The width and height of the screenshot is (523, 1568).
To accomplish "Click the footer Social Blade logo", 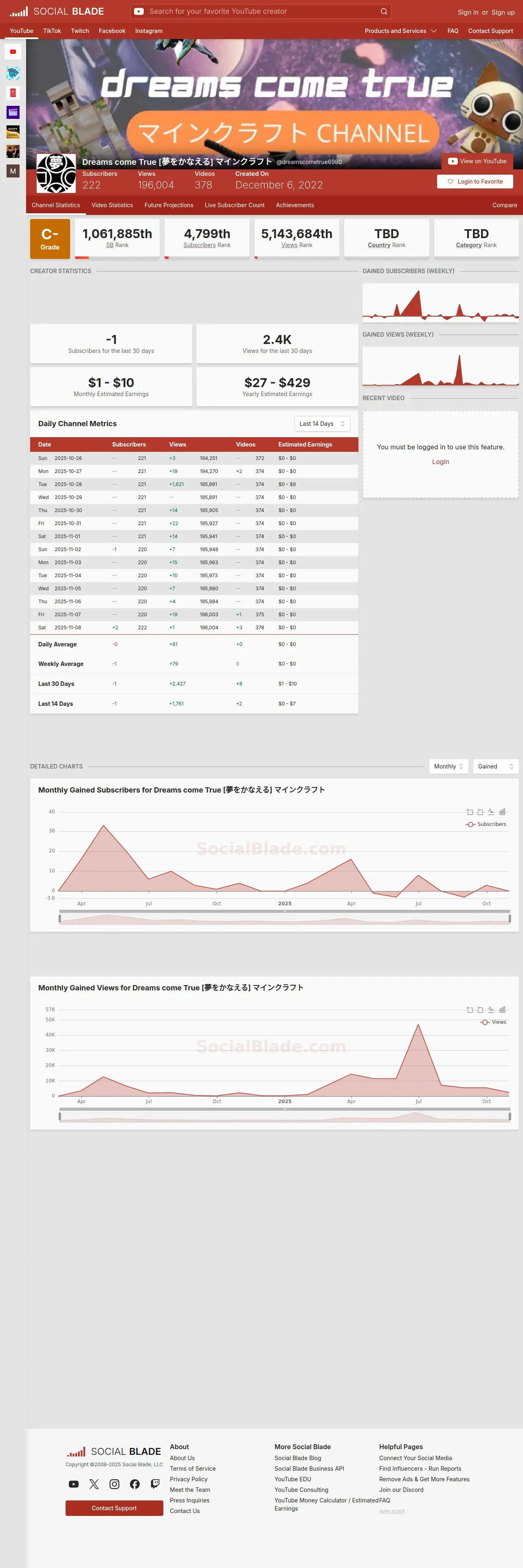I will pyautogui.click(x=114, y=1452).
